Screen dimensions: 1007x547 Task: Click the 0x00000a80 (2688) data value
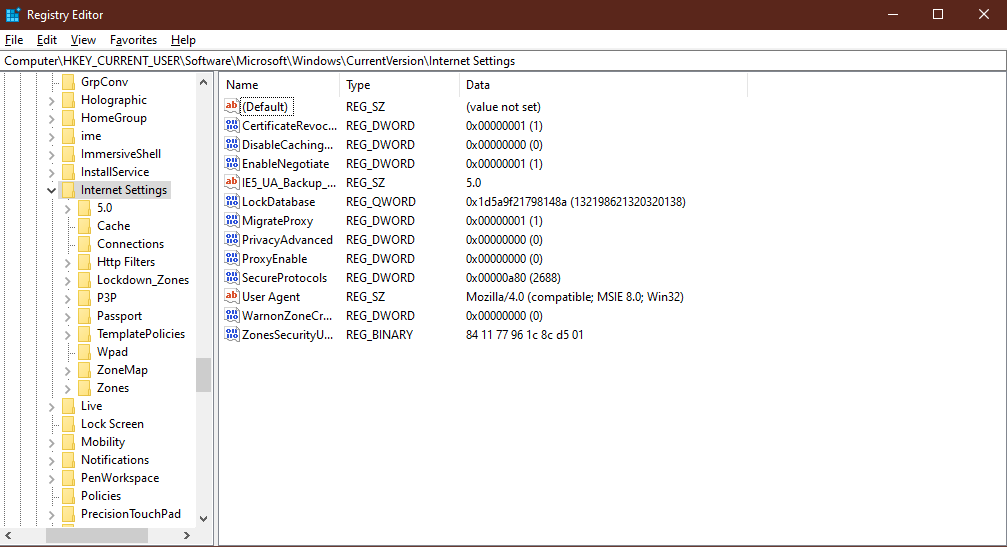click(x=513, y=277)
